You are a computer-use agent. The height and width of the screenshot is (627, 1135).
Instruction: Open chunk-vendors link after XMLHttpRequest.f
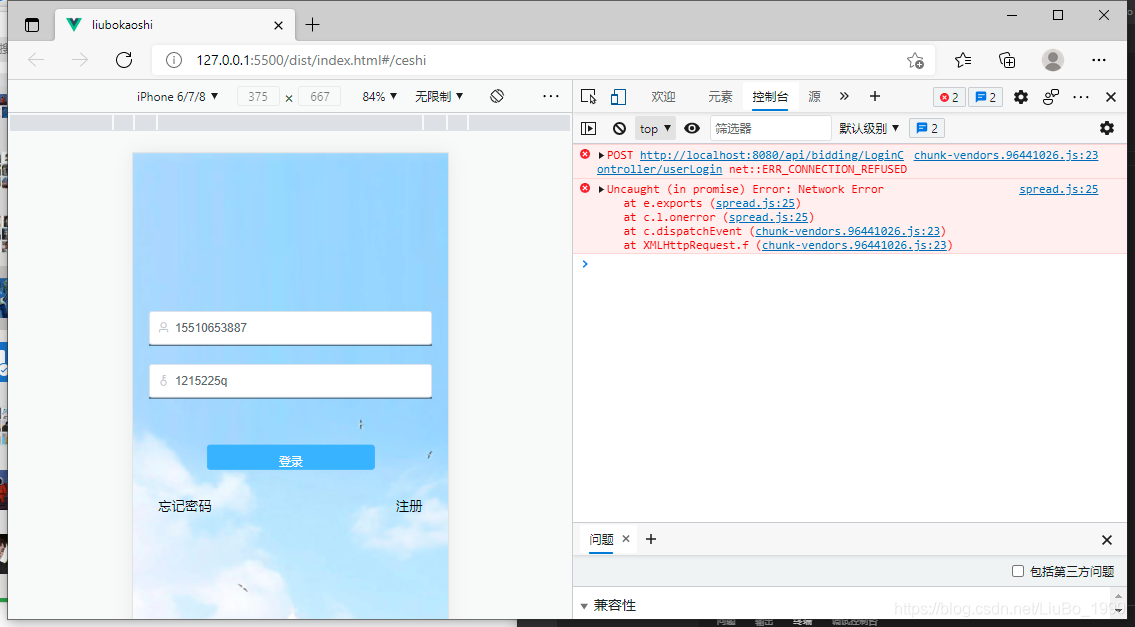pos(854,245)
